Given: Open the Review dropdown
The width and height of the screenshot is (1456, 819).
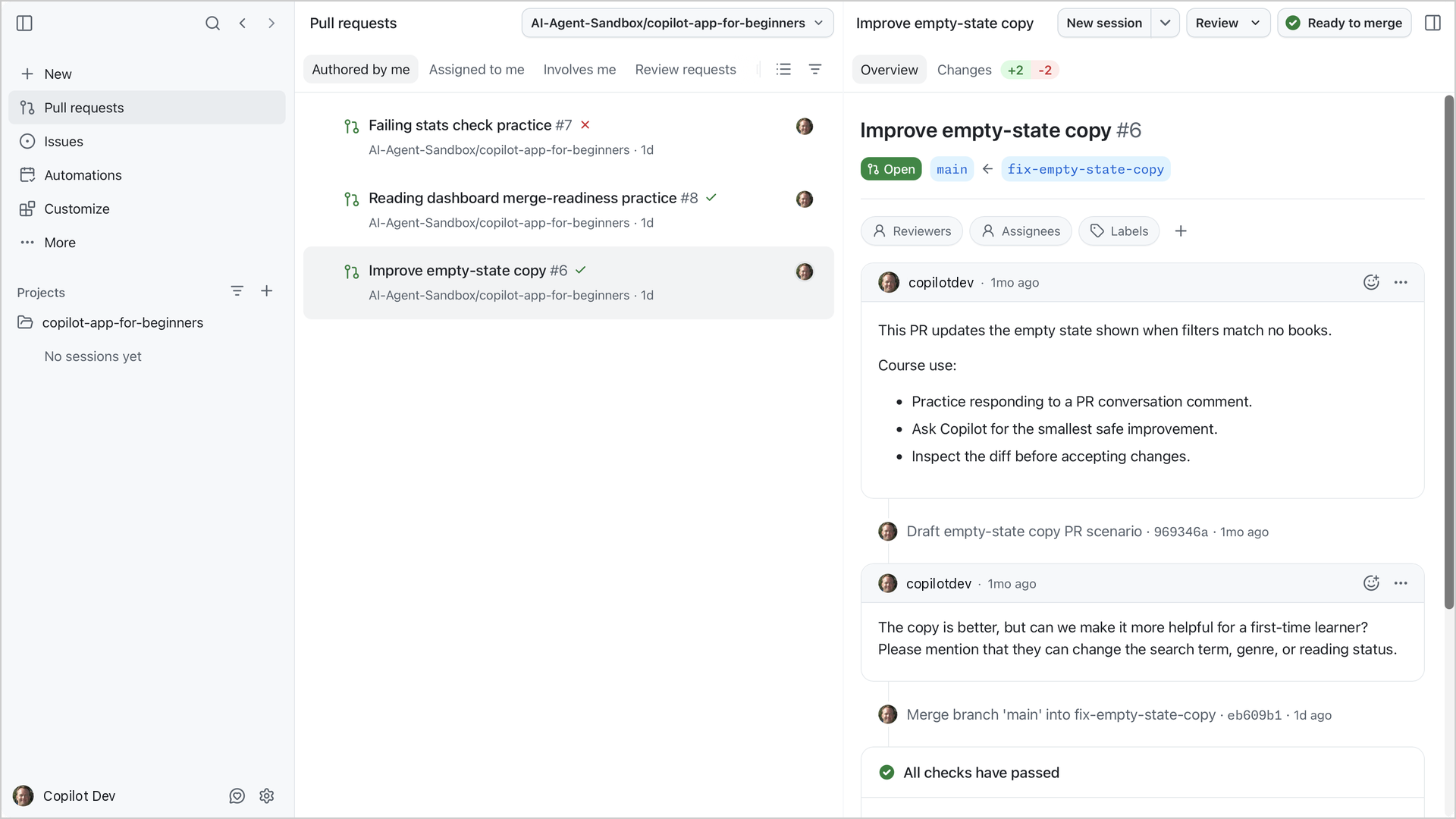Looking at the screenshot, I should (1228, 24).
